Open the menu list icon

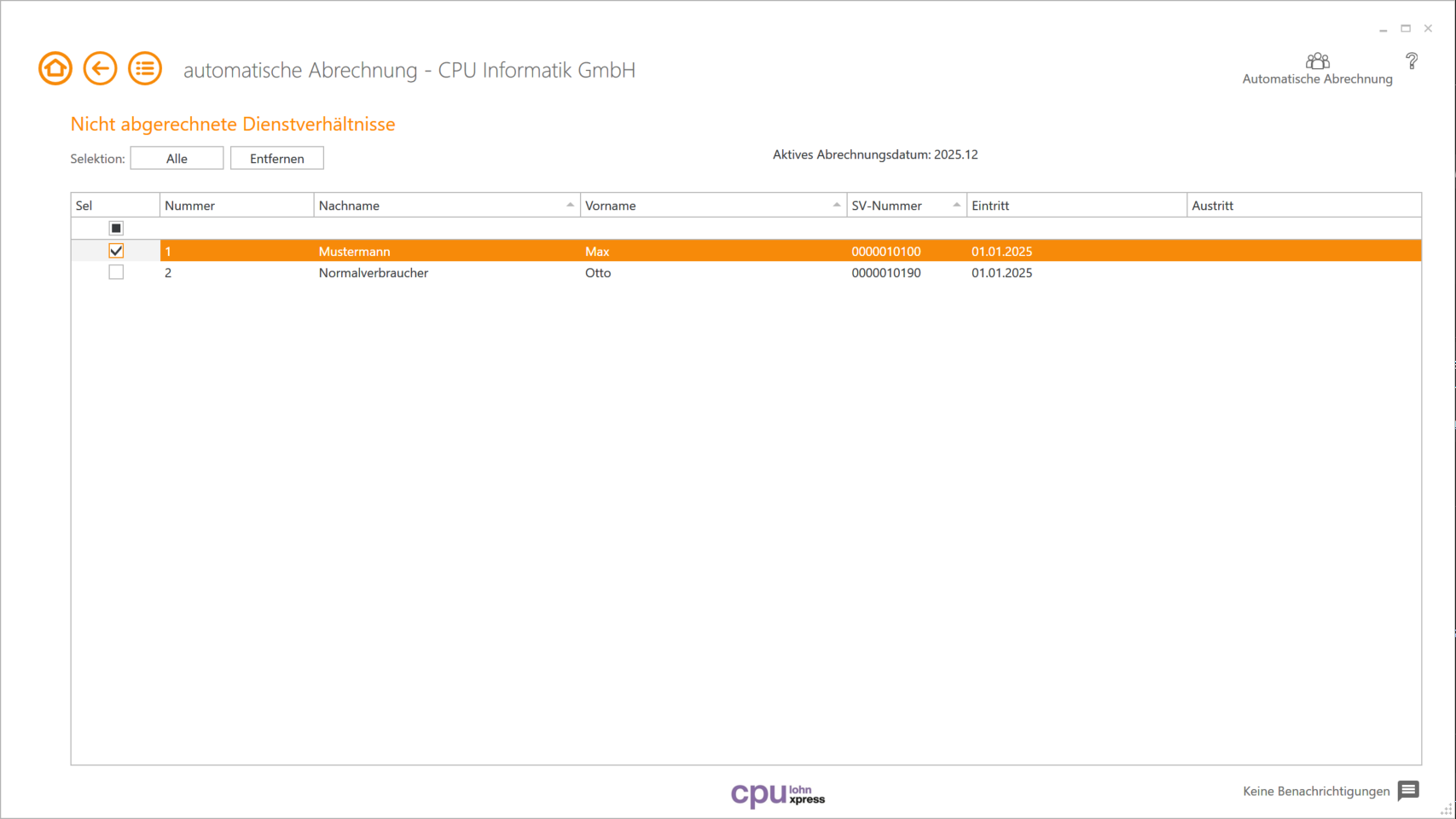(145, 67)
